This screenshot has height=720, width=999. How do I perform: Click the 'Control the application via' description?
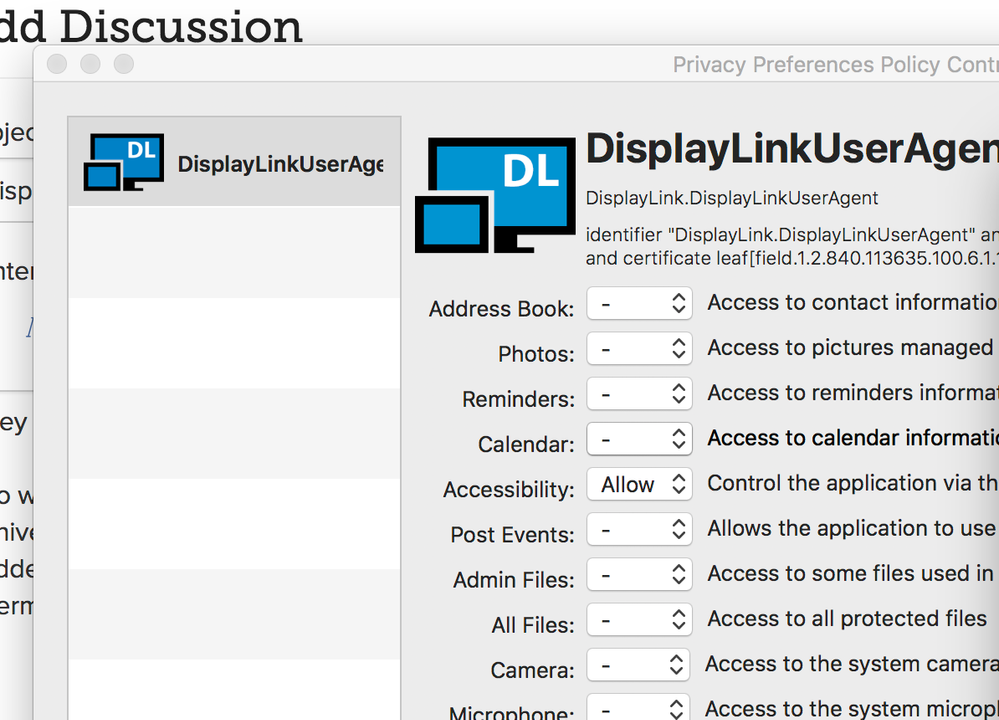click(853, 483)
